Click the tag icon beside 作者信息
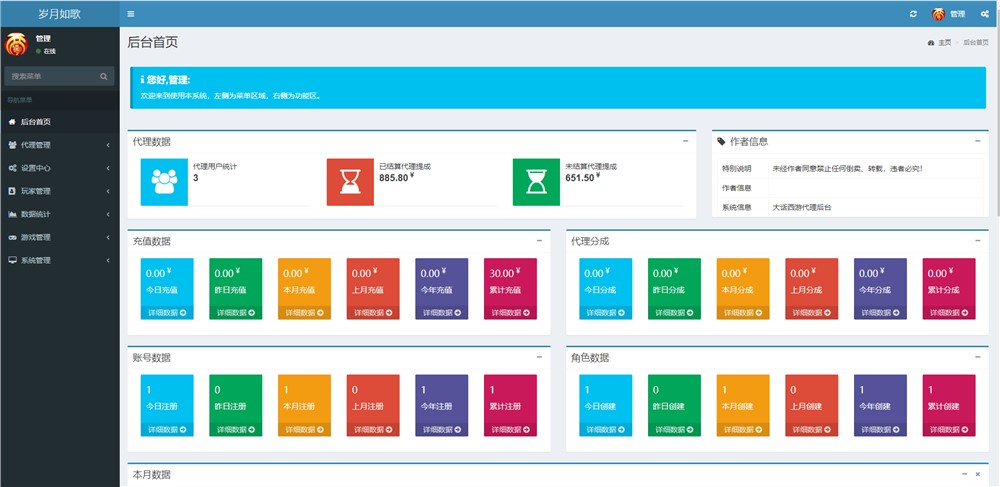 click(x=721, y=142)
